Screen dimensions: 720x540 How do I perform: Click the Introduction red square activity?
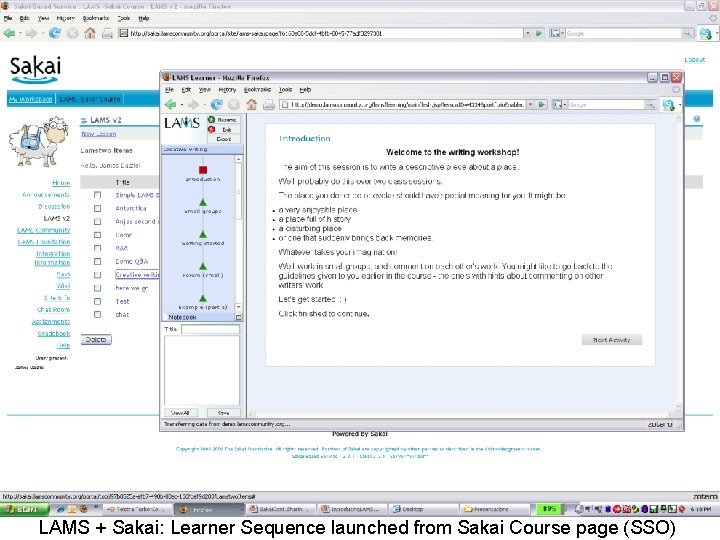point(203,170)
